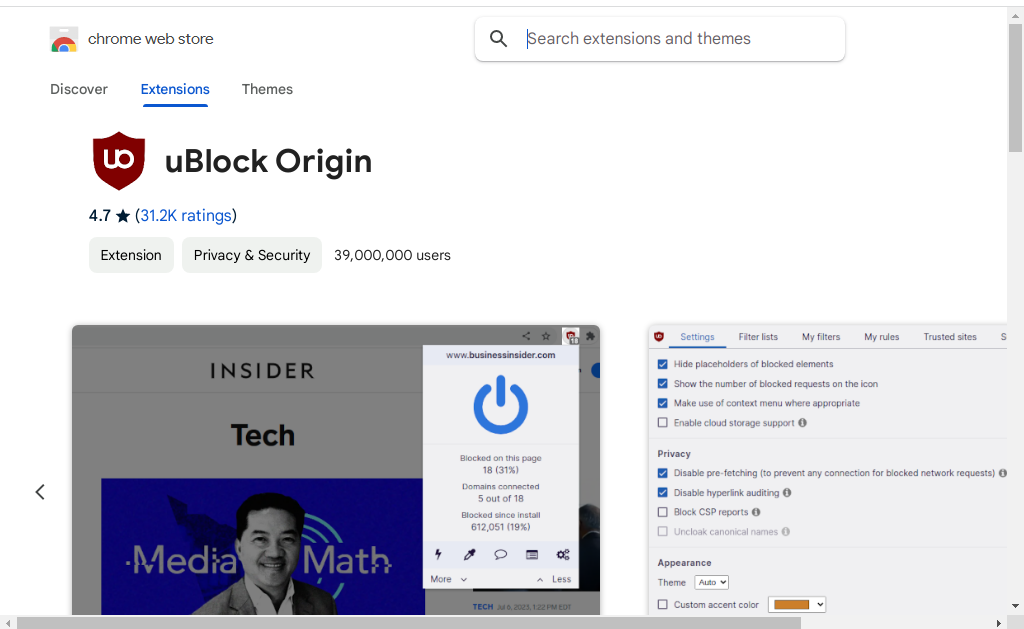The image size is (1024, 629).
Task: Click the info icon beside Uncloak canonical names
Action: (x=786, y=532)
